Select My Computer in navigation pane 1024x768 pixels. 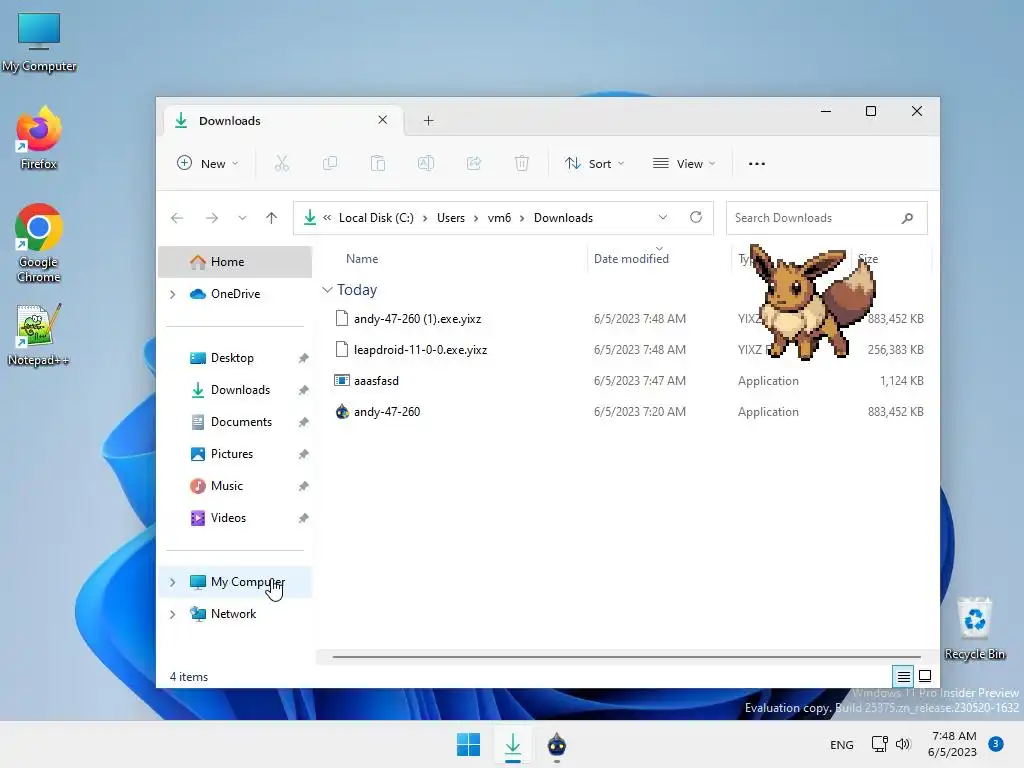[x=237, y=582]
